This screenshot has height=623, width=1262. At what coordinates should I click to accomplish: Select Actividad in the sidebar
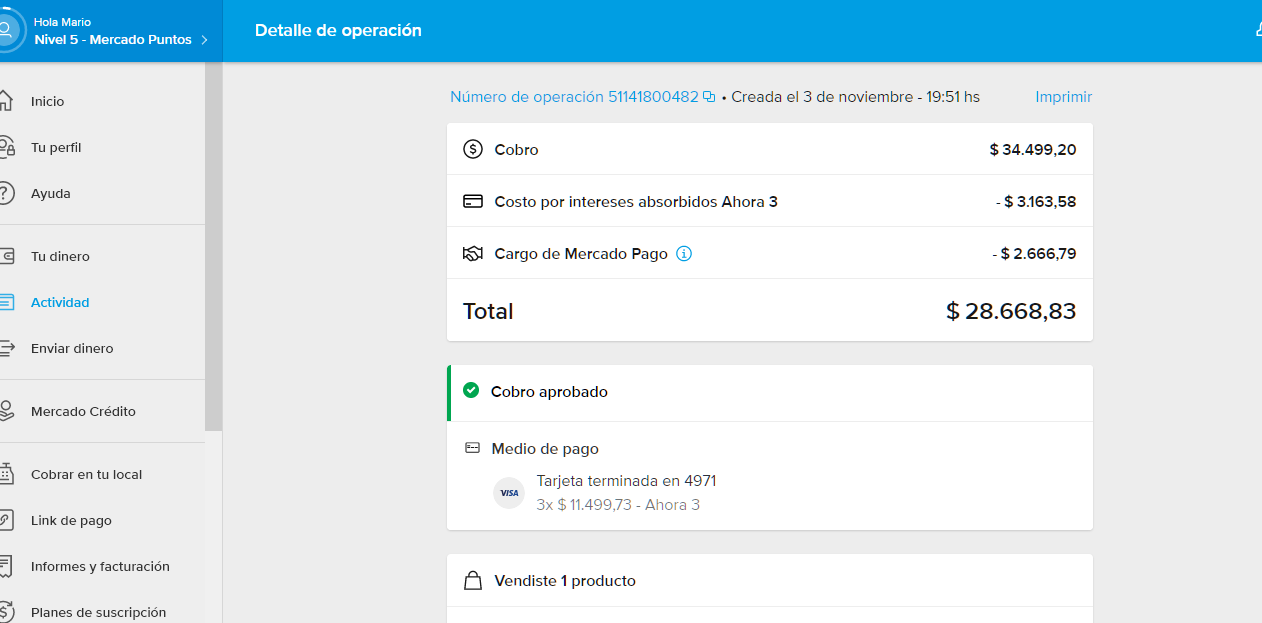point(60,302)
